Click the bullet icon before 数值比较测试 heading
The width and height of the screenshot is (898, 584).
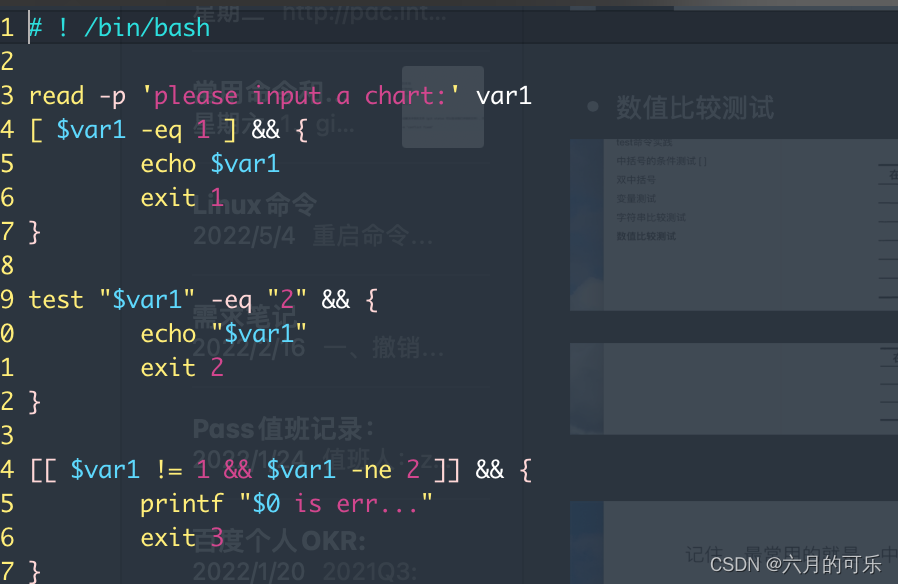594,106
